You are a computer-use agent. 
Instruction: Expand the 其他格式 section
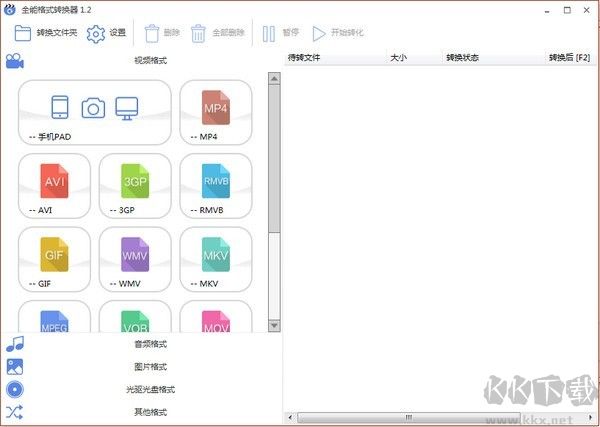click(141, 412)
